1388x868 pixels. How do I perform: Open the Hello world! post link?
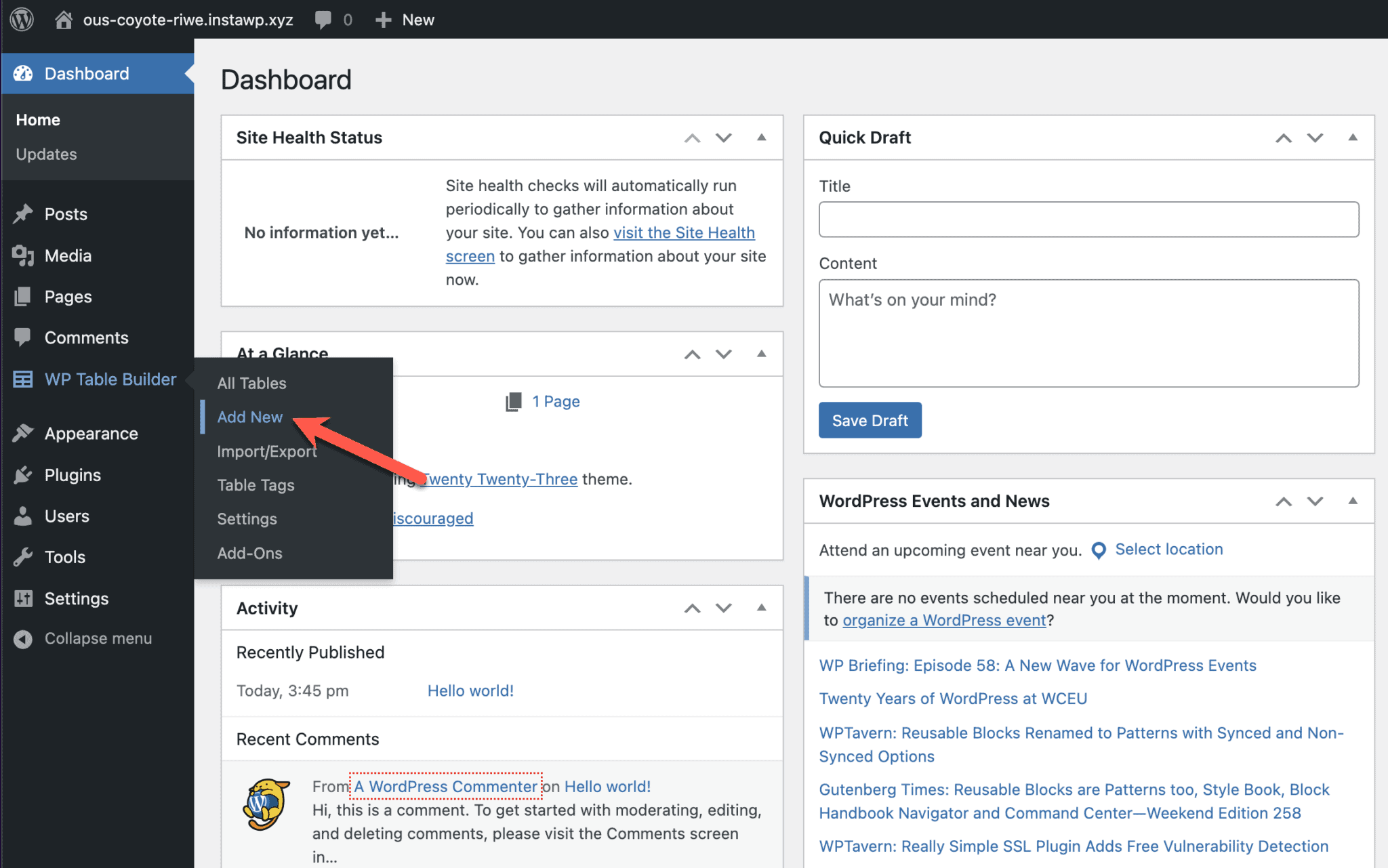470,690
